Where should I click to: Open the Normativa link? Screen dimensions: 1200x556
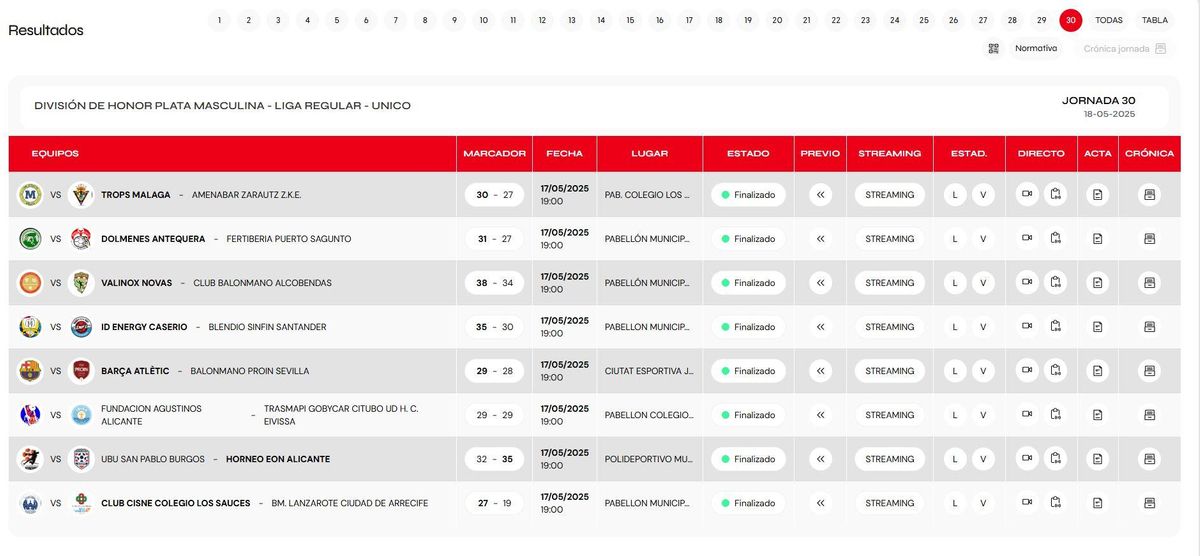pos(1036,48)
